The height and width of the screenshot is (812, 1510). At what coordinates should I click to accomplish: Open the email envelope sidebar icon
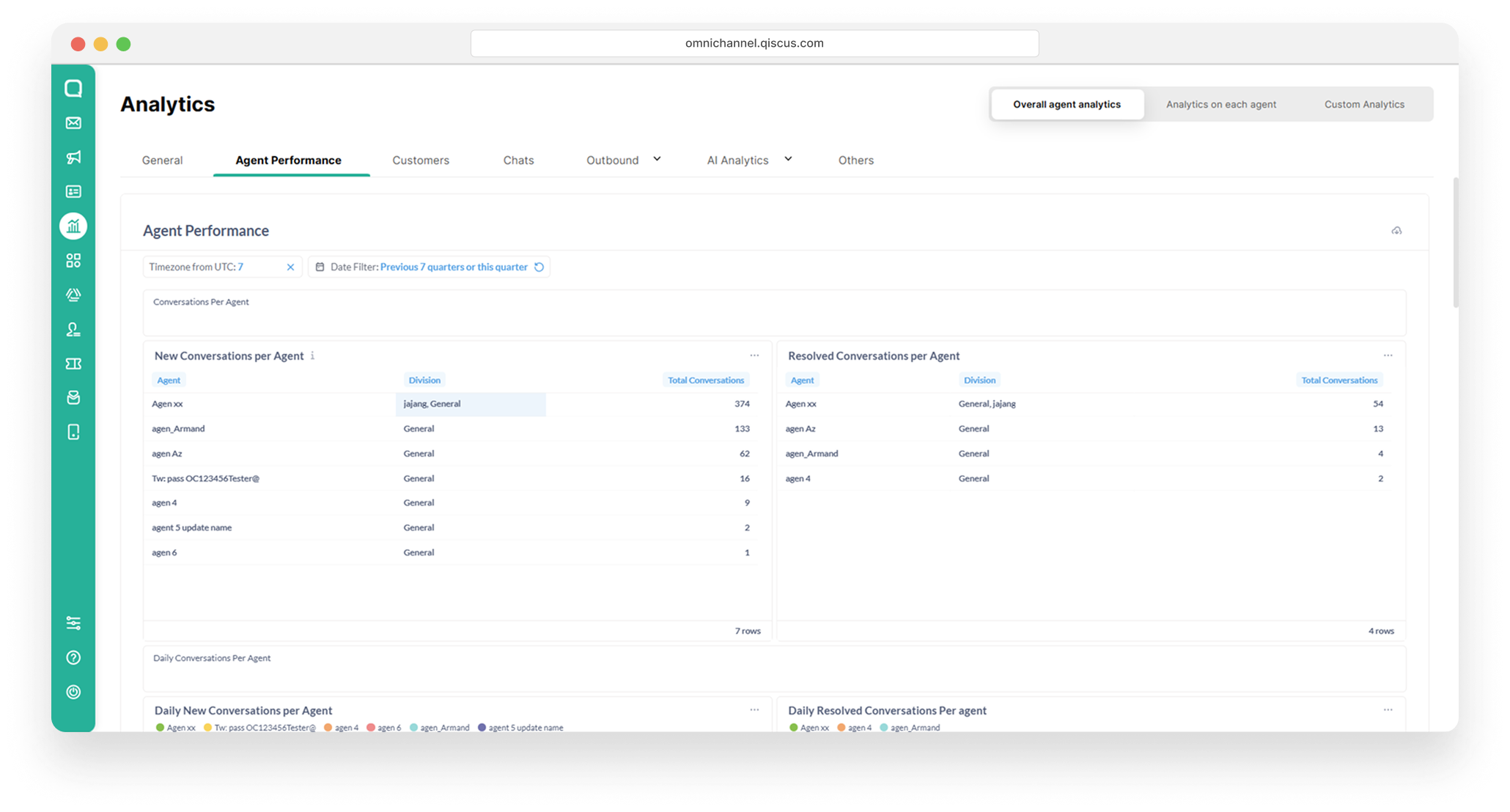point(73,123)
